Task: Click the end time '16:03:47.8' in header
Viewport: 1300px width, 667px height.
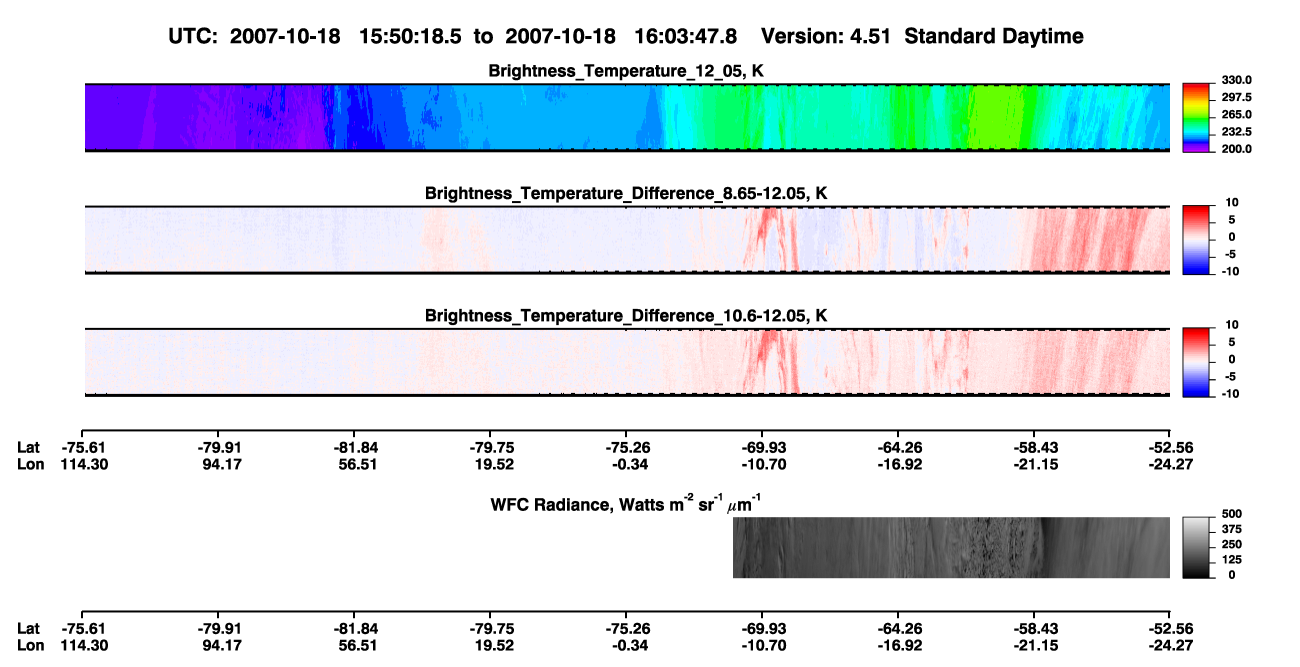Action: pyautogui.click(x=686, y=36)
